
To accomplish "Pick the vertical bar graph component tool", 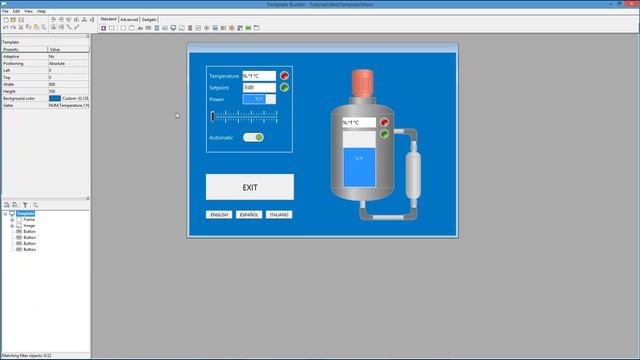I will coord(190,28).
